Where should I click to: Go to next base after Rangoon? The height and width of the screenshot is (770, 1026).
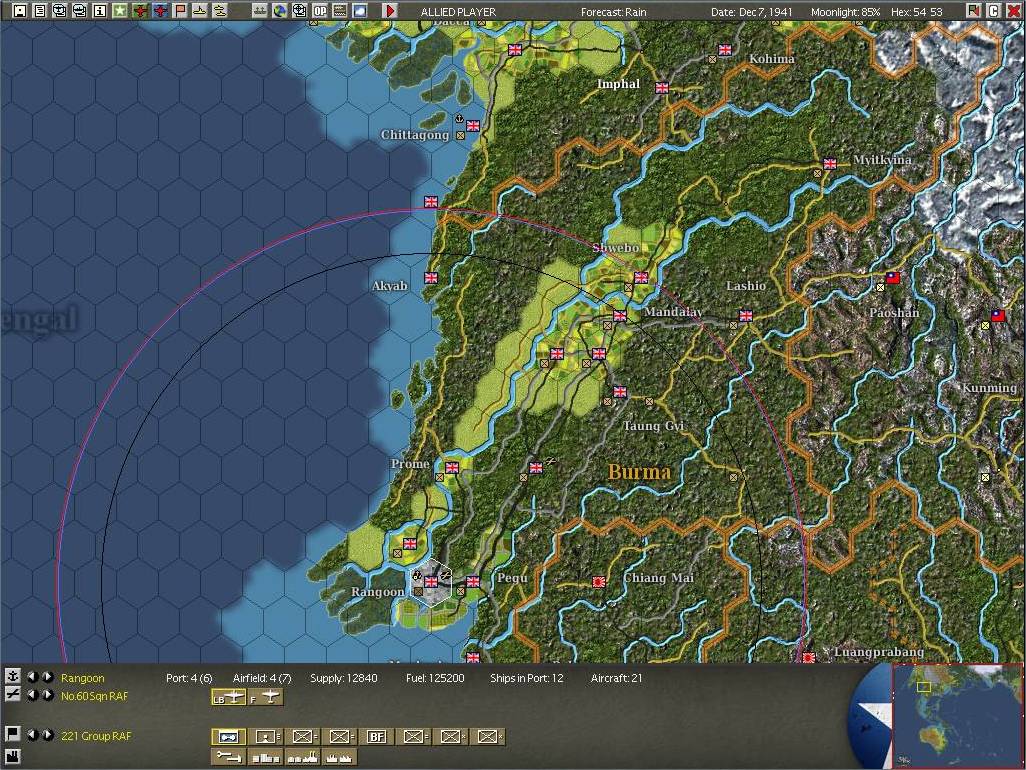[47, 676]
